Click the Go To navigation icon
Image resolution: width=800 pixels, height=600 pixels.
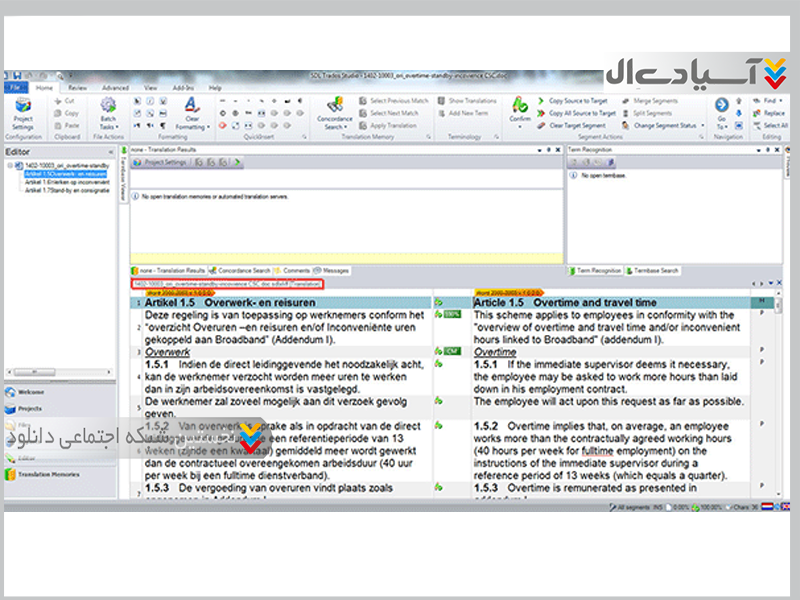coord(721,110)
